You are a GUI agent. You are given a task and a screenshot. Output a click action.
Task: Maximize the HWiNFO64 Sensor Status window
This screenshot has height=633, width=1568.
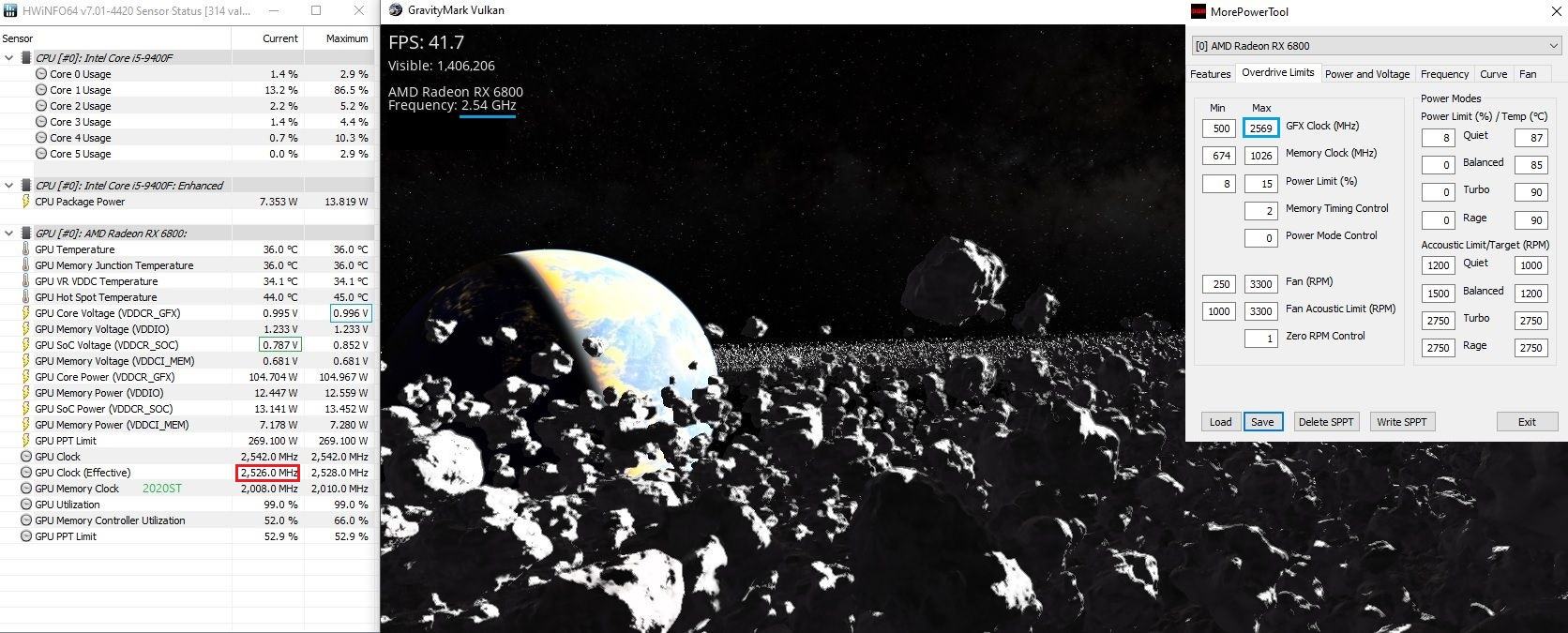[316, 11]
